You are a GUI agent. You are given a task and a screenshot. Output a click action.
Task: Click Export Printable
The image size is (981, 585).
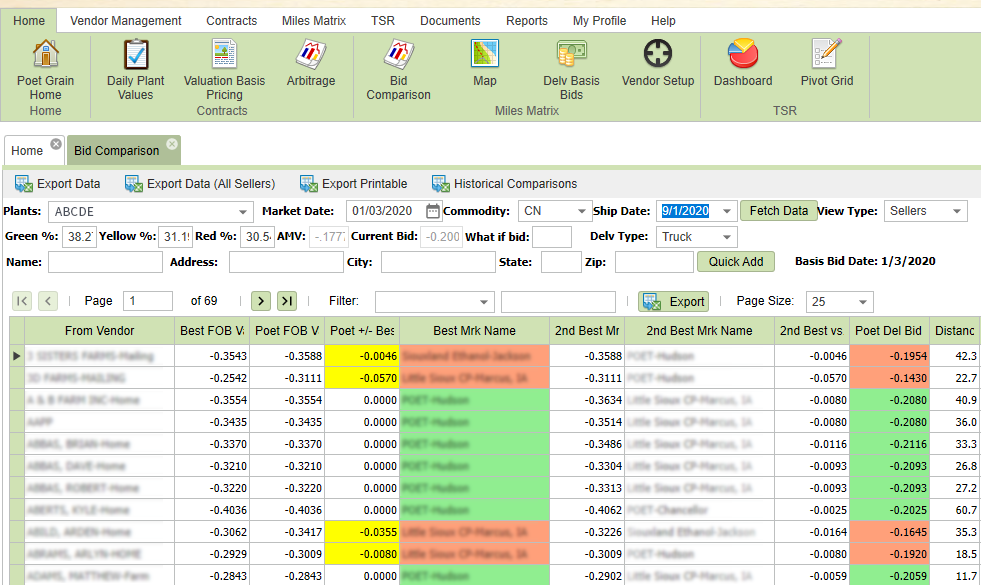[353, 184]
